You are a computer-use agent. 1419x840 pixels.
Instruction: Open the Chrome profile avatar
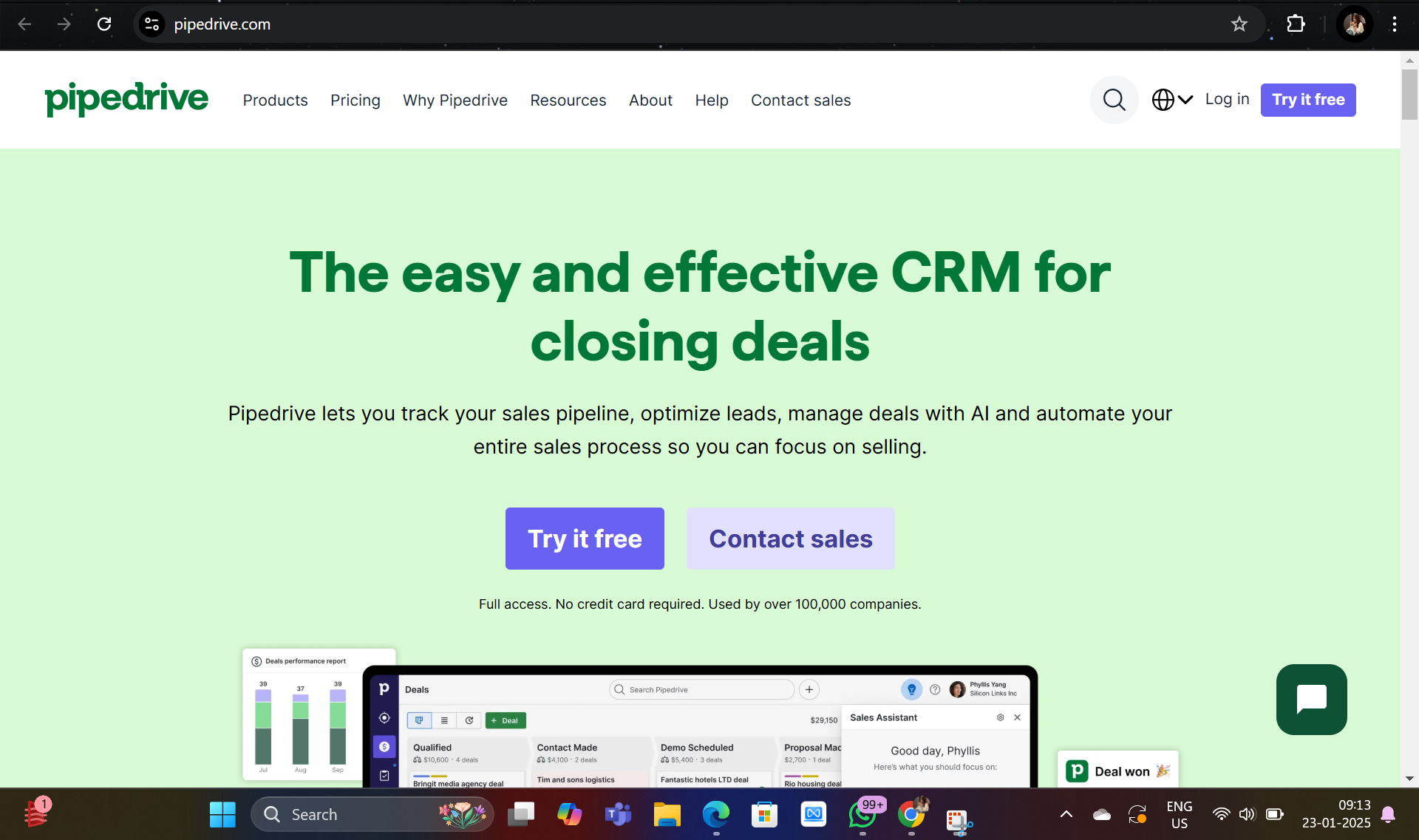coord(1354,24)
